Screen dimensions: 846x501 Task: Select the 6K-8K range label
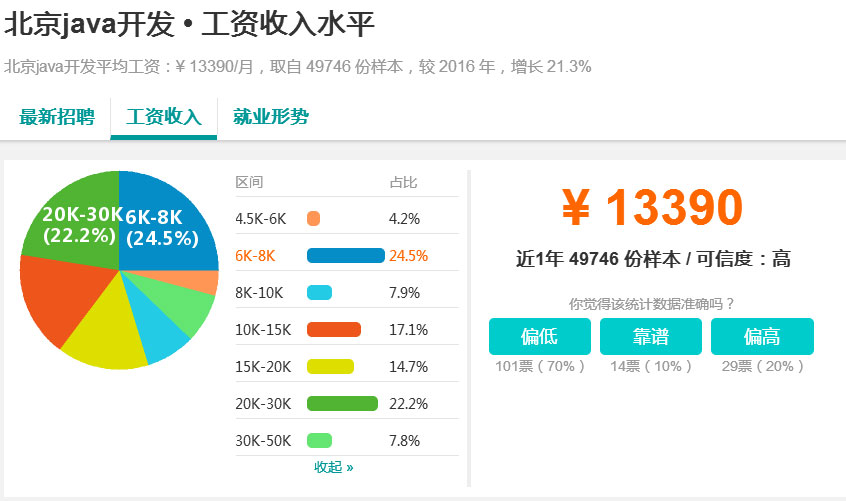[x=255, y=256]
